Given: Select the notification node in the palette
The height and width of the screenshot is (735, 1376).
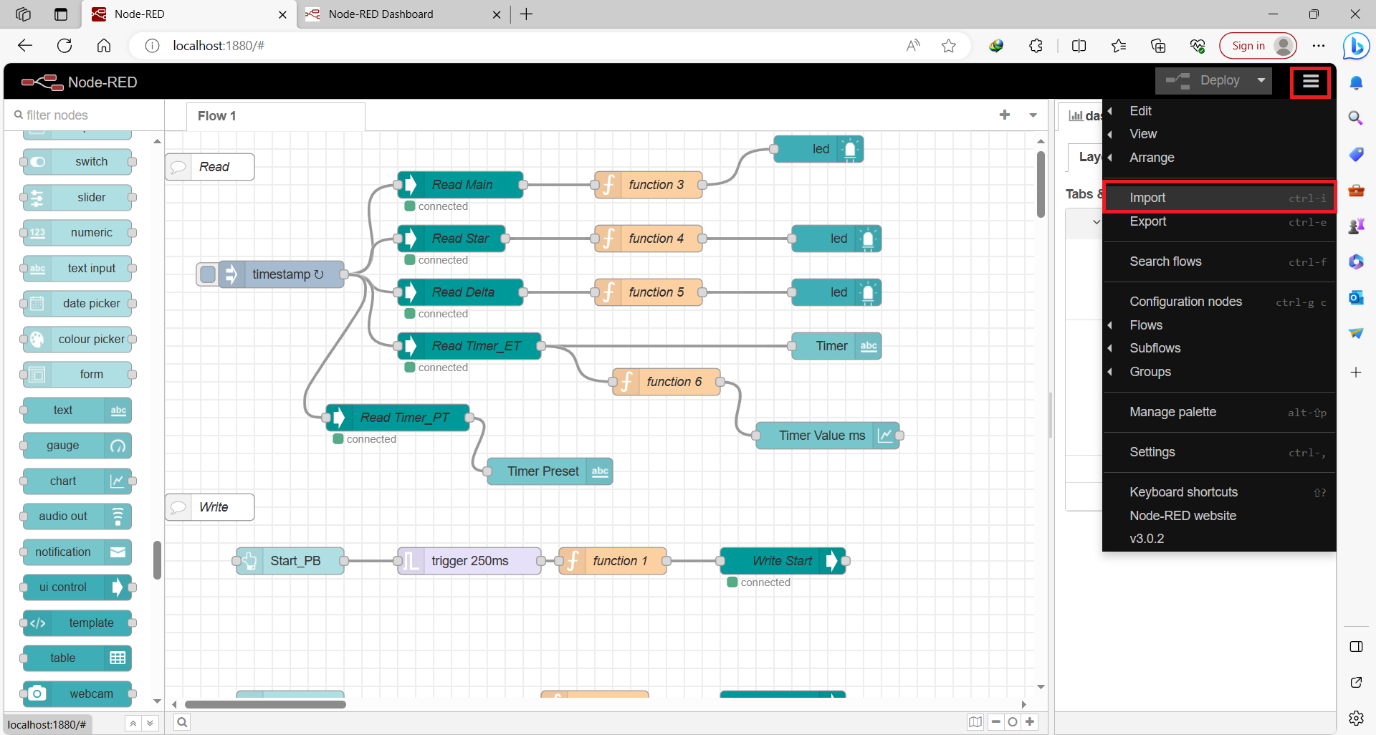Looking at the screenshot, I should pyautogui.click(x=76, y=551).
